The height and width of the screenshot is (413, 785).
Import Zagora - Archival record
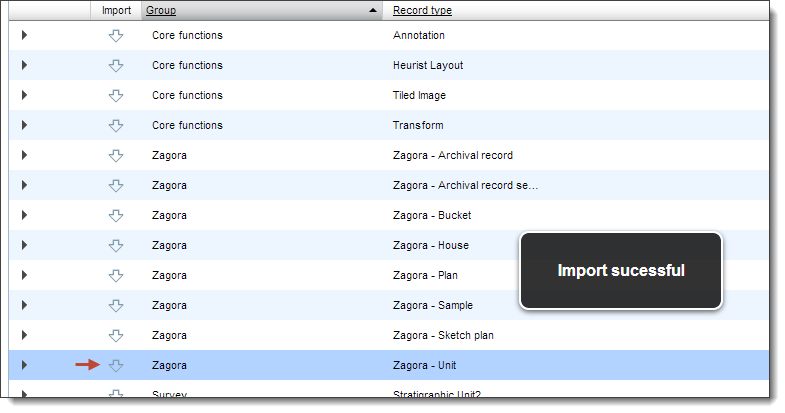click(x=116, y=156)
